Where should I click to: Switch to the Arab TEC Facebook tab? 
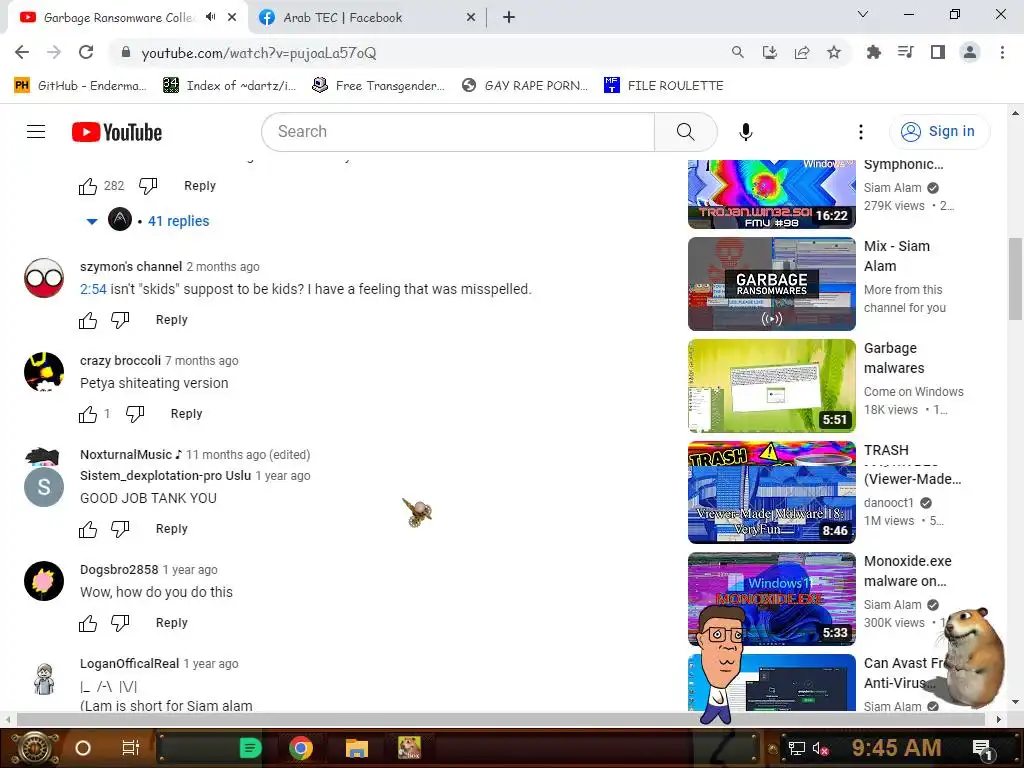pos(368,18)
